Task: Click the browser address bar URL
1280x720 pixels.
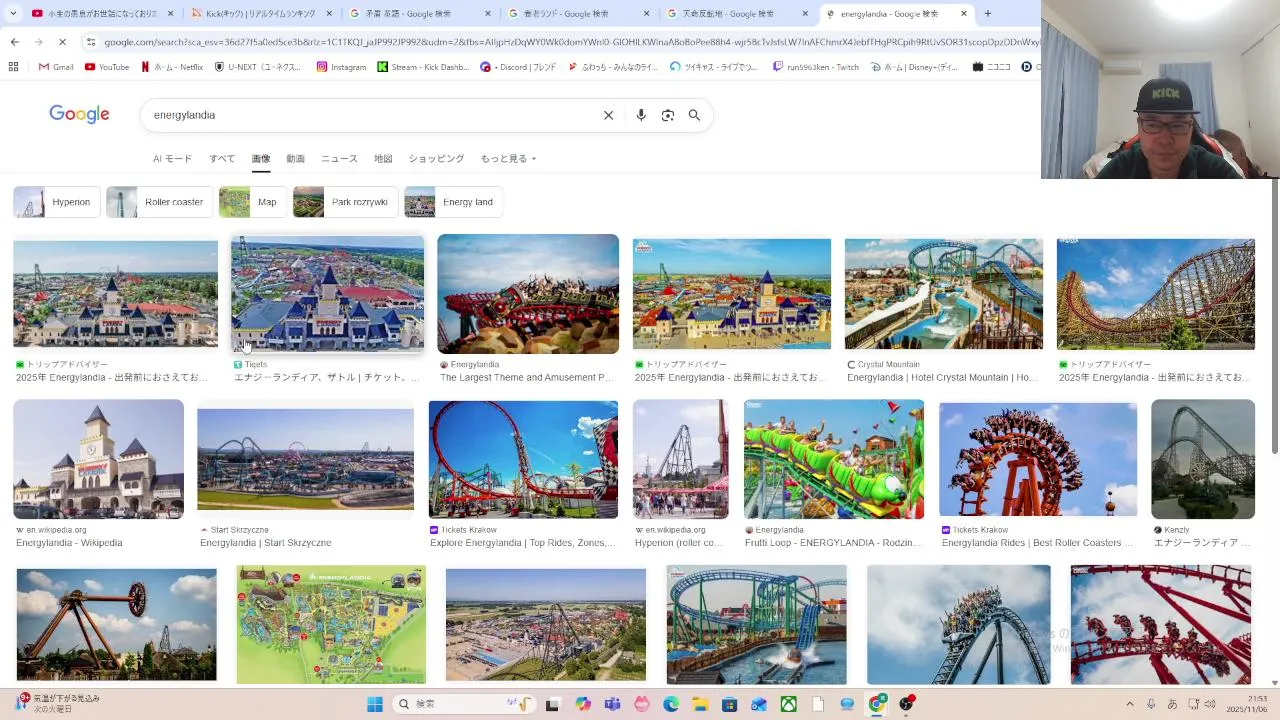Action: [x=570, y=42]
